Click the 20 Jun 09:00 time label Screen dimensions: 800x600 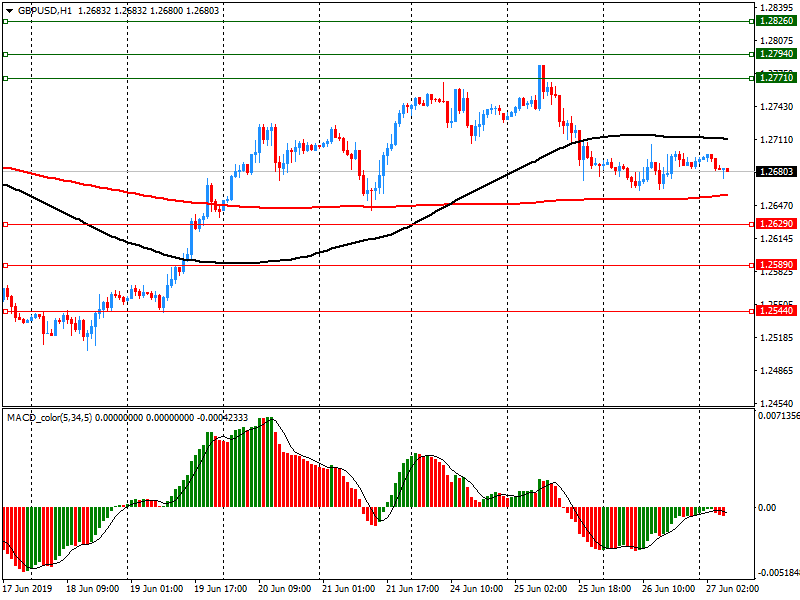tap(284, 588)
